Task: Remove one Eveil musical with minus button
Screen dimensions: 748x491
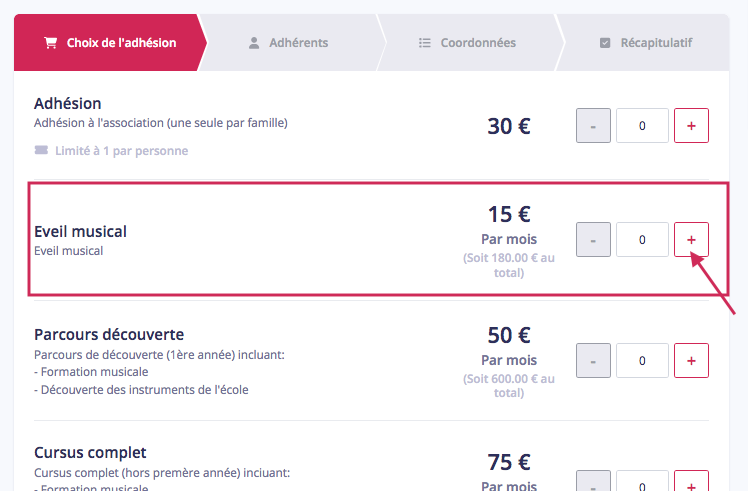Action: tap(593, 240)
